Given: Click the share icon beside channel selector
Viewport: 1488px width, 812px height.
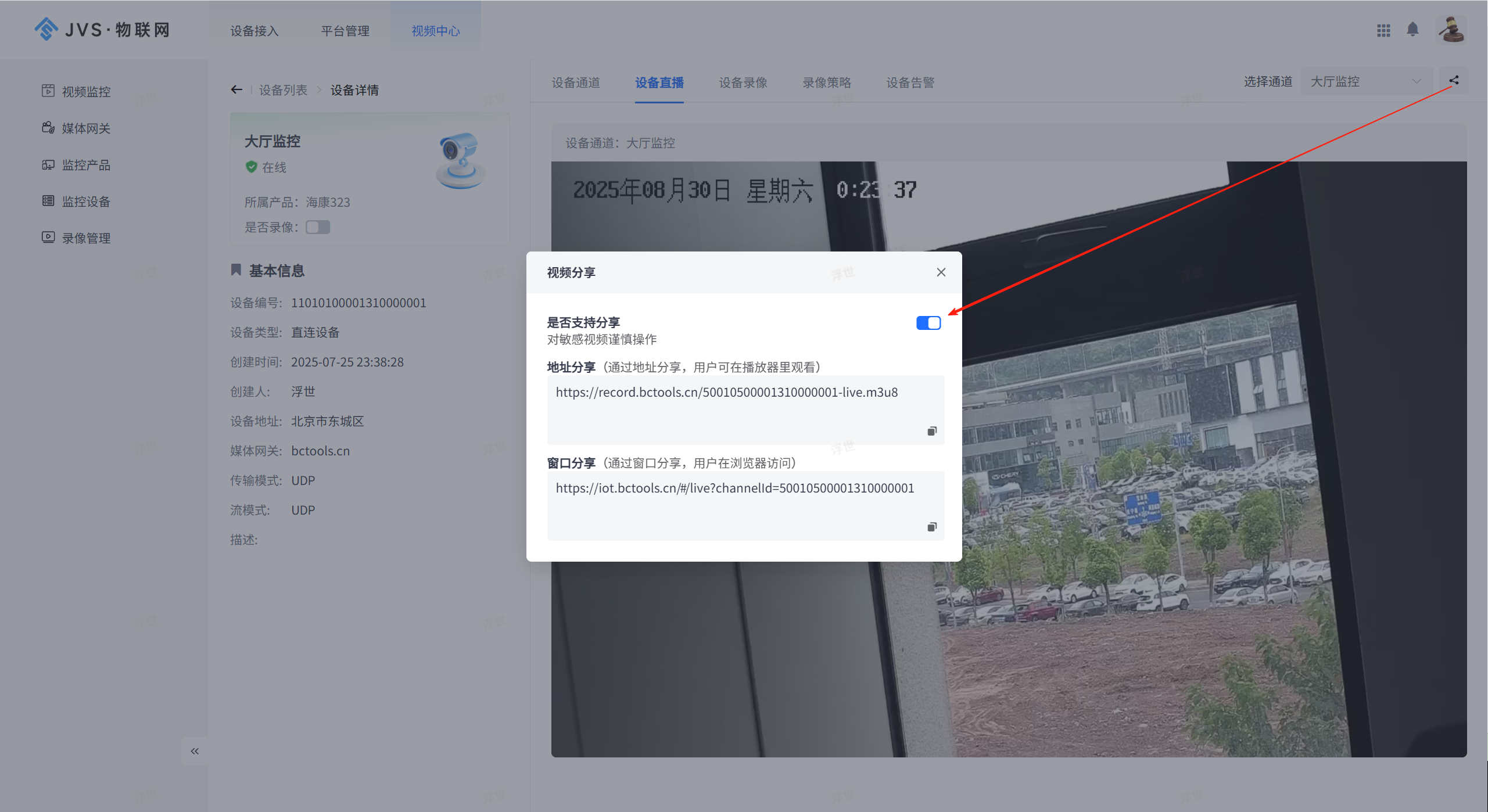Looking at the screenshot, I should click(1454, 81).
